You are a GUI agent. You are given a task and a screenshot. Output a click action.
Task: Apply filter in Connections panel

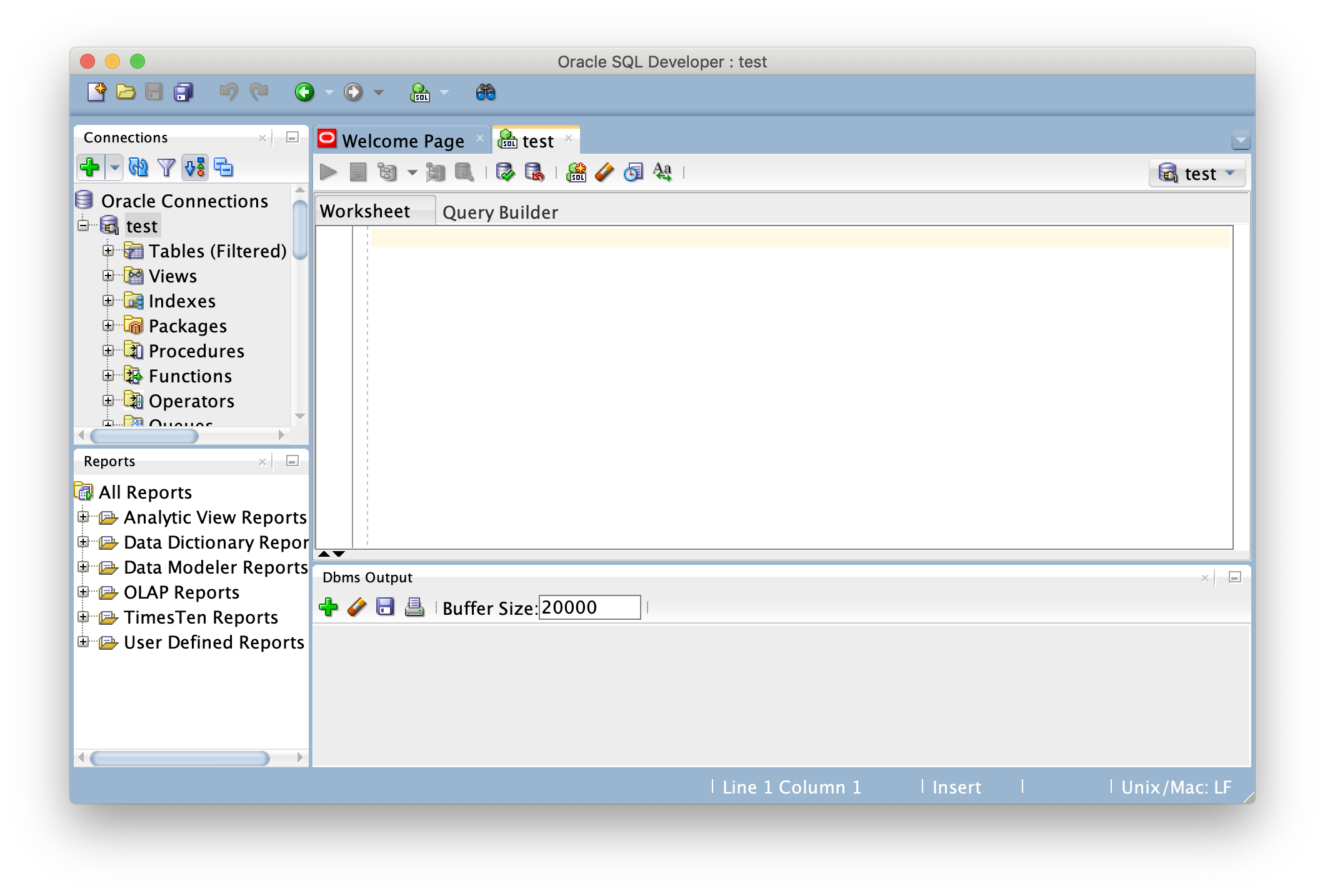[x=166, y=167]
